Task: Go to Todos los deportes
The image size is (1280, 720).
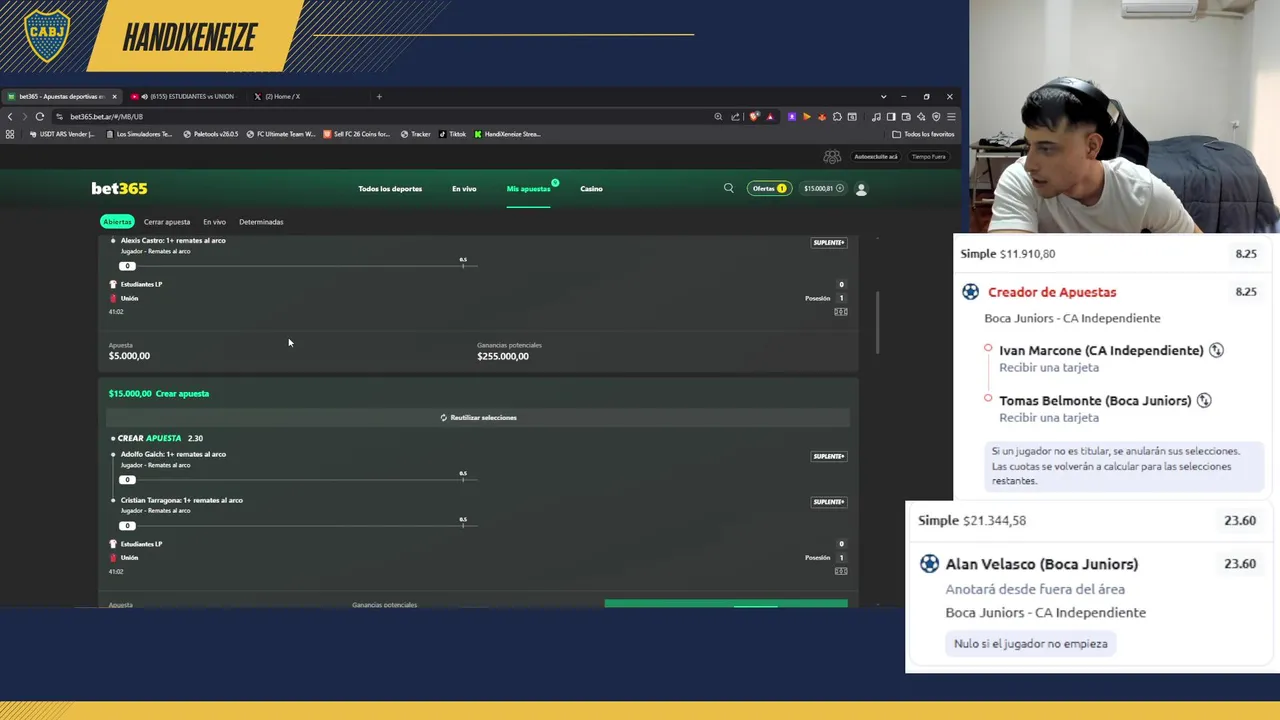Action: 390,188
